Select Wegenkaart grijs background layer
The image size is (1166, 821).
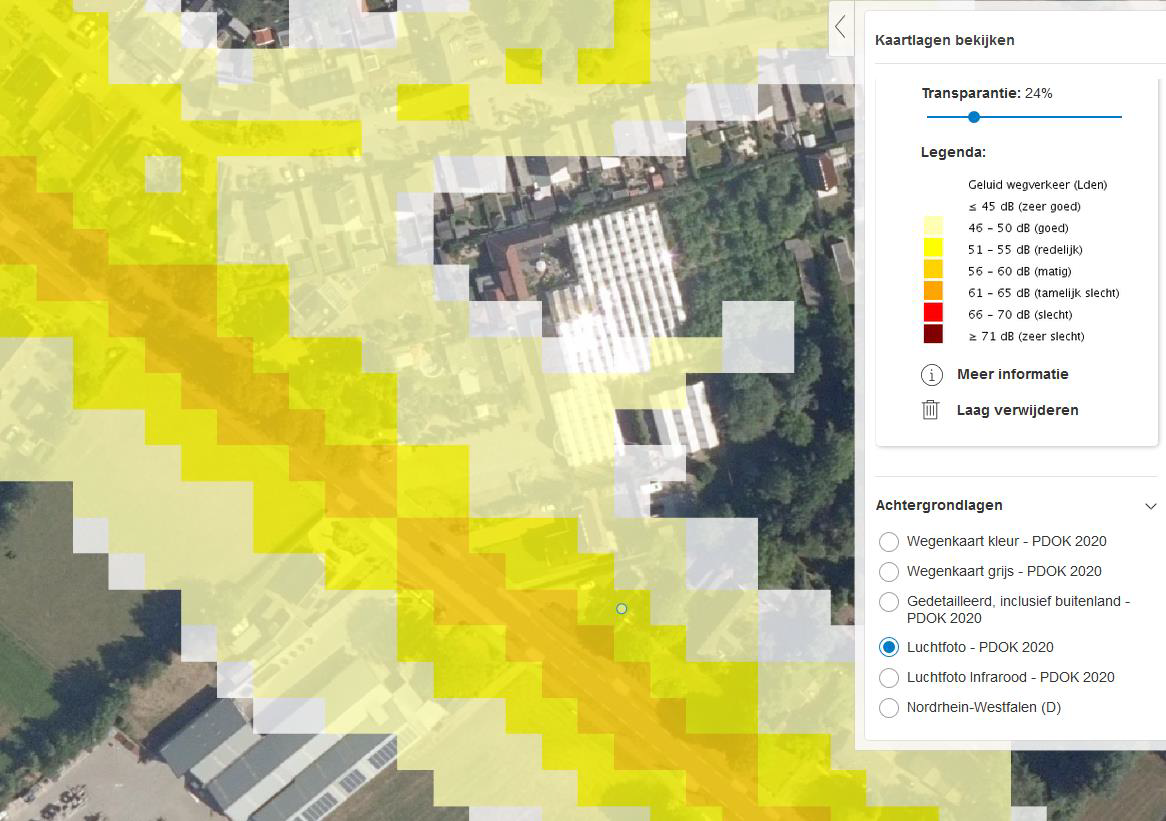click(x=888, y=572)
